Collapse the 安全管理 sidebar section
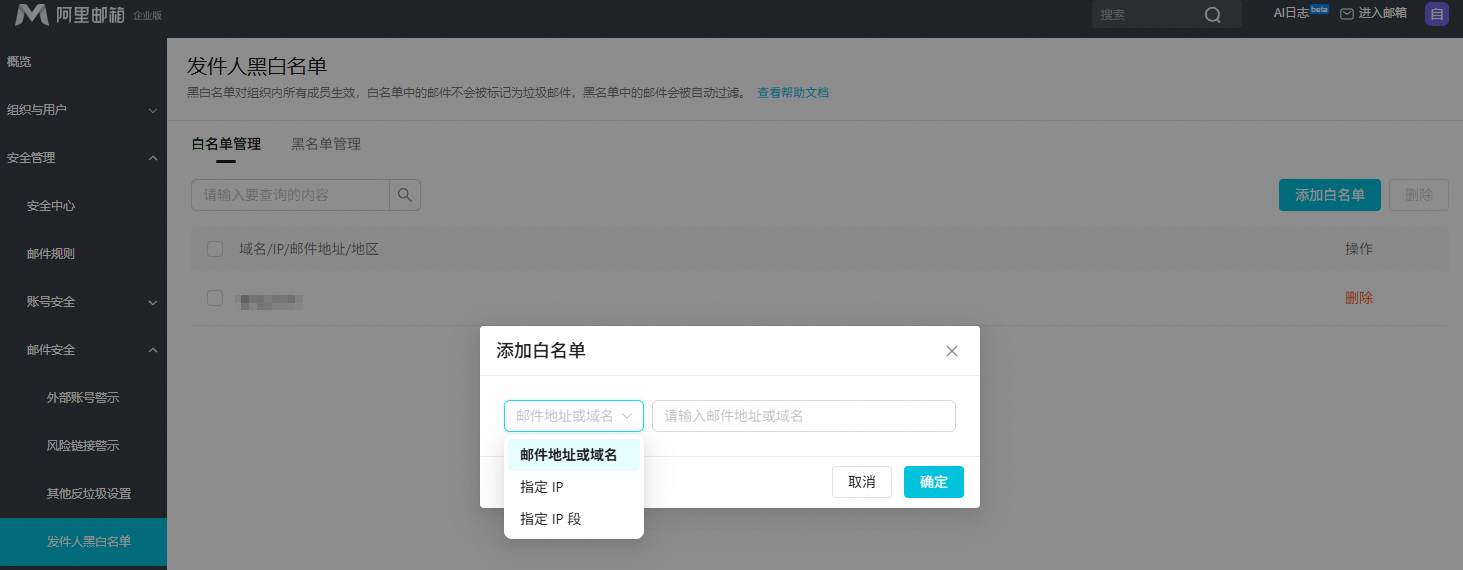 (153, 158)
